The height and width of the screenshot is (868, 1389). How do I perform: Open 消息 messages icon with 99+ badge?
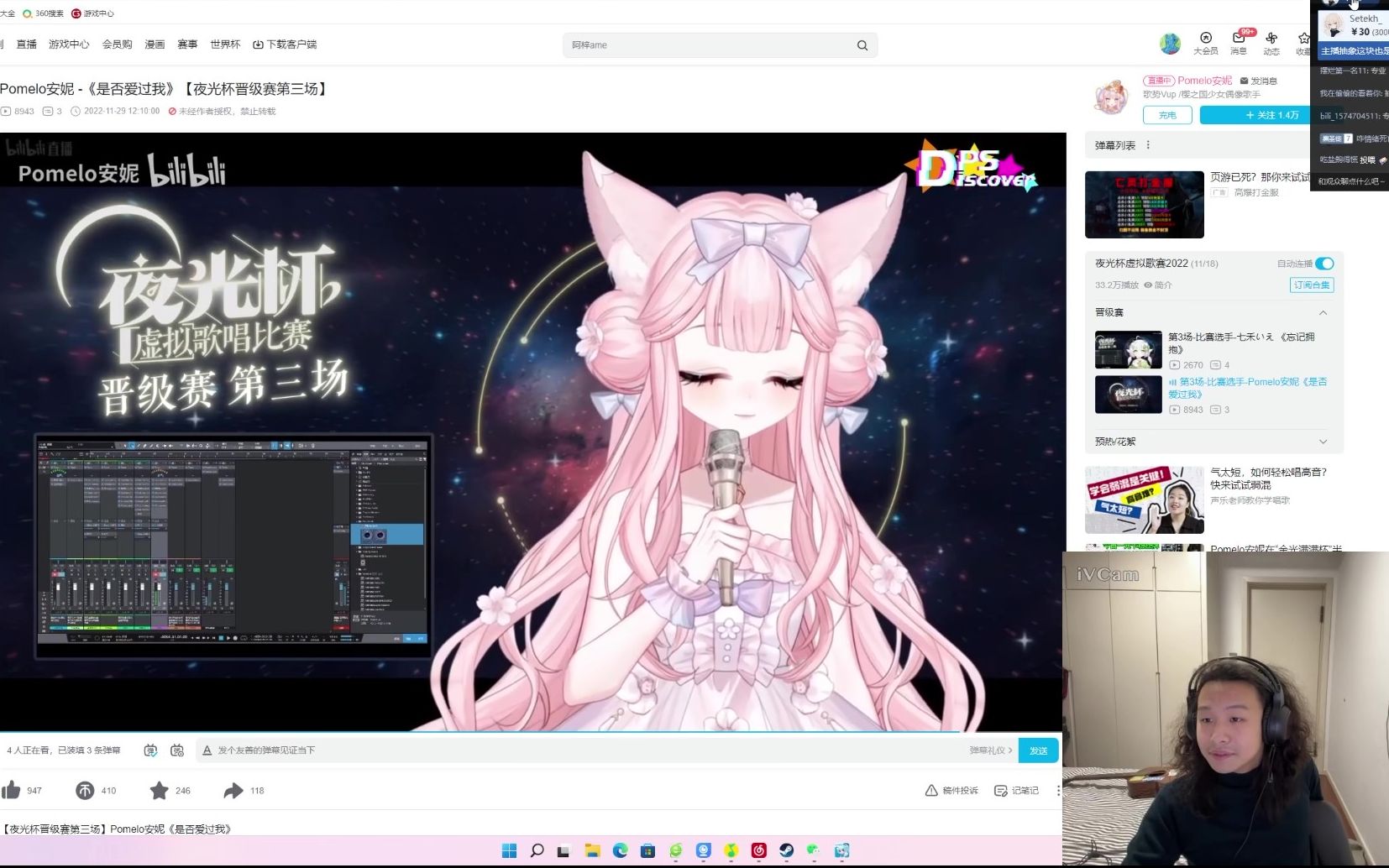(x=1239, y=44)
